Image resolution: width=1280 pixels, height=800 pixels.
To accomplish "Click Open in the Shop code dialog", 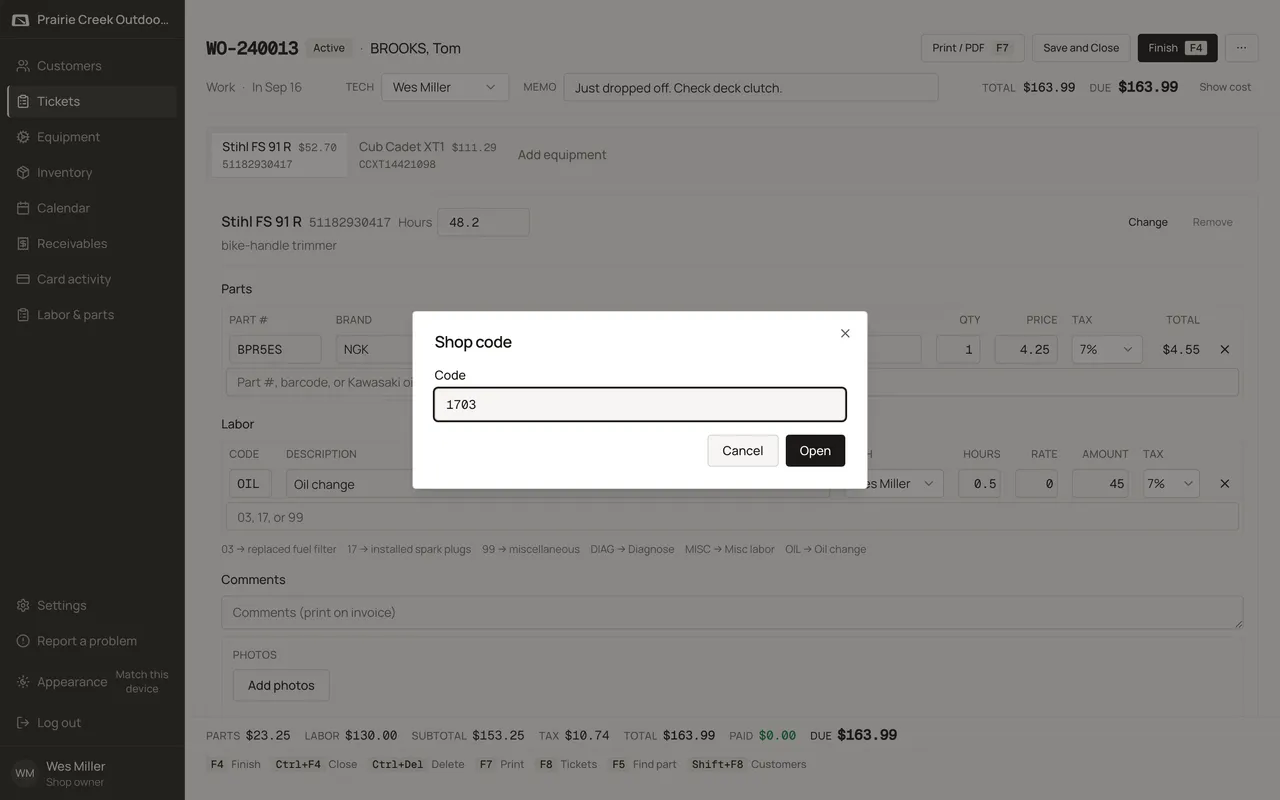I will (815, 451).
